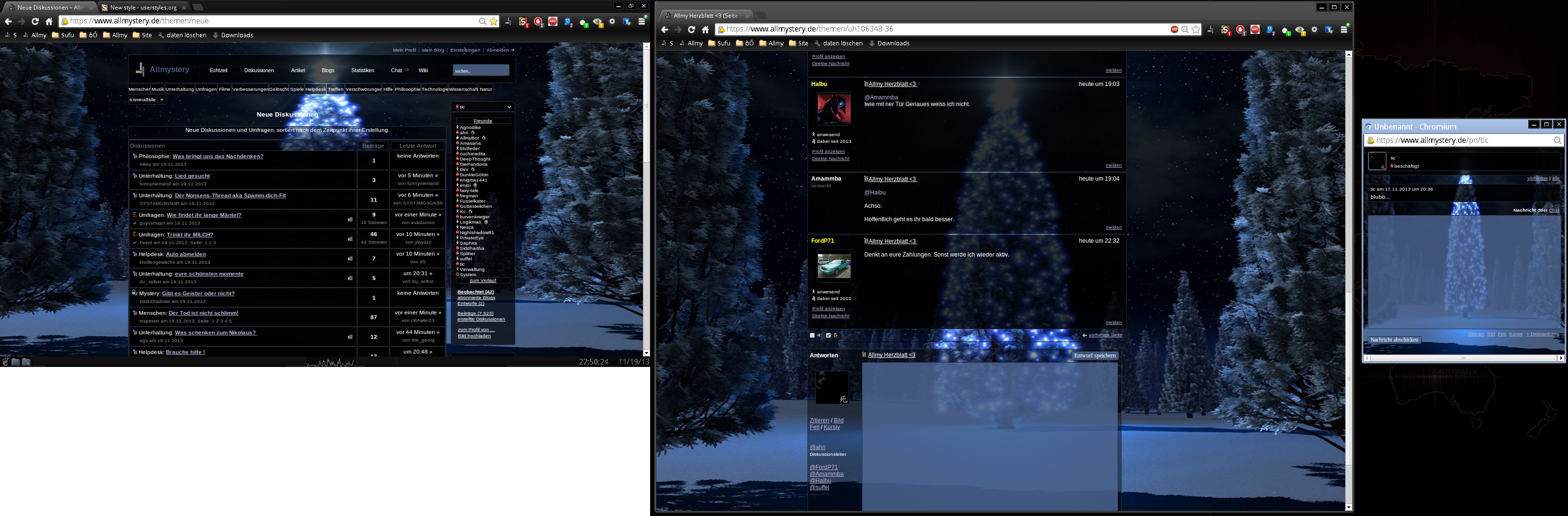Image resolution: width=1568 pixels, height=516 pixels.
Task: Reload the Allmy Herzblatt window page
Action: click(x=691, y=29)
